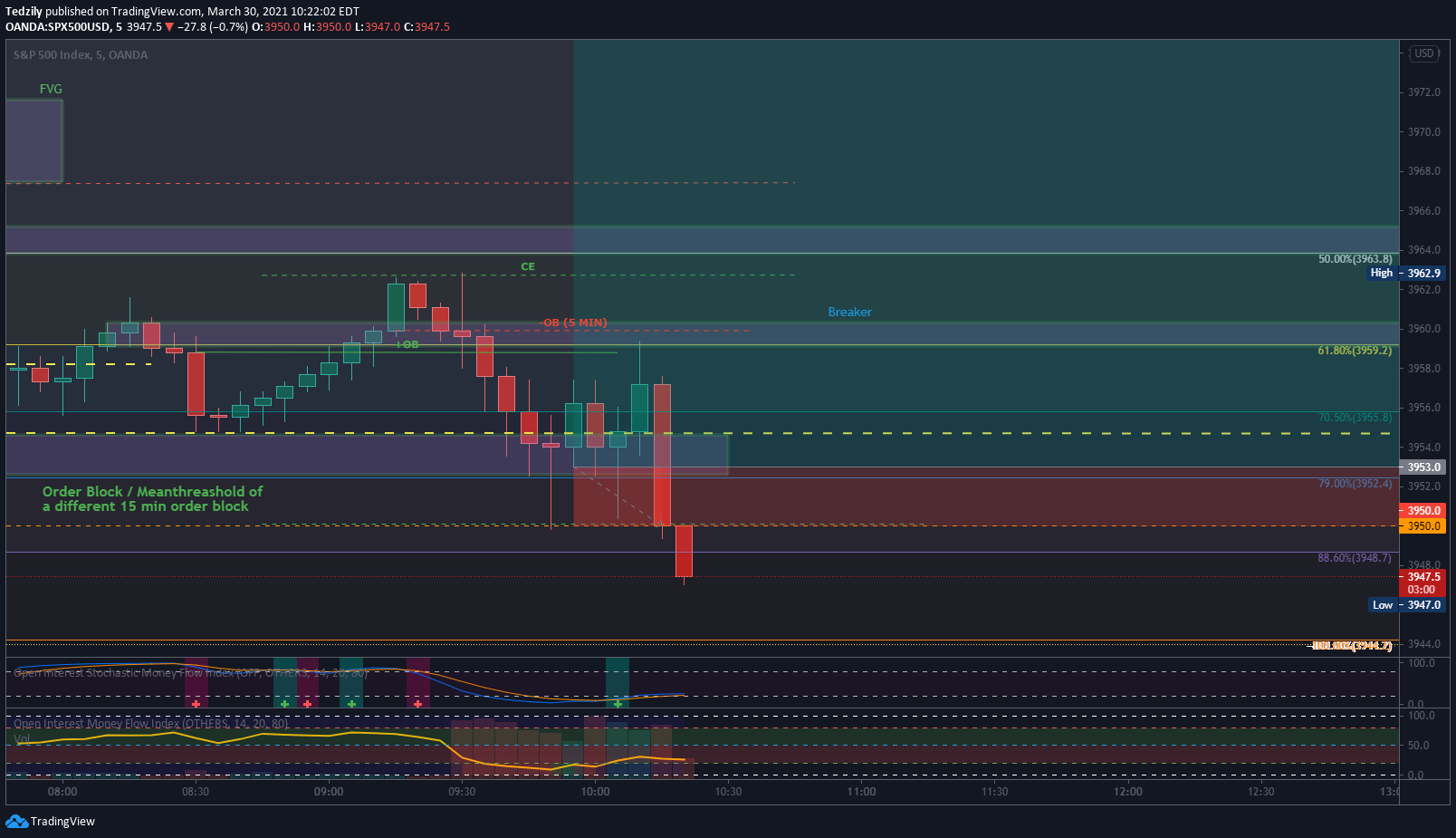Click the 3968.0 price axis tick
Screen dimensions: 1456x838
(x=1423, y=171)
